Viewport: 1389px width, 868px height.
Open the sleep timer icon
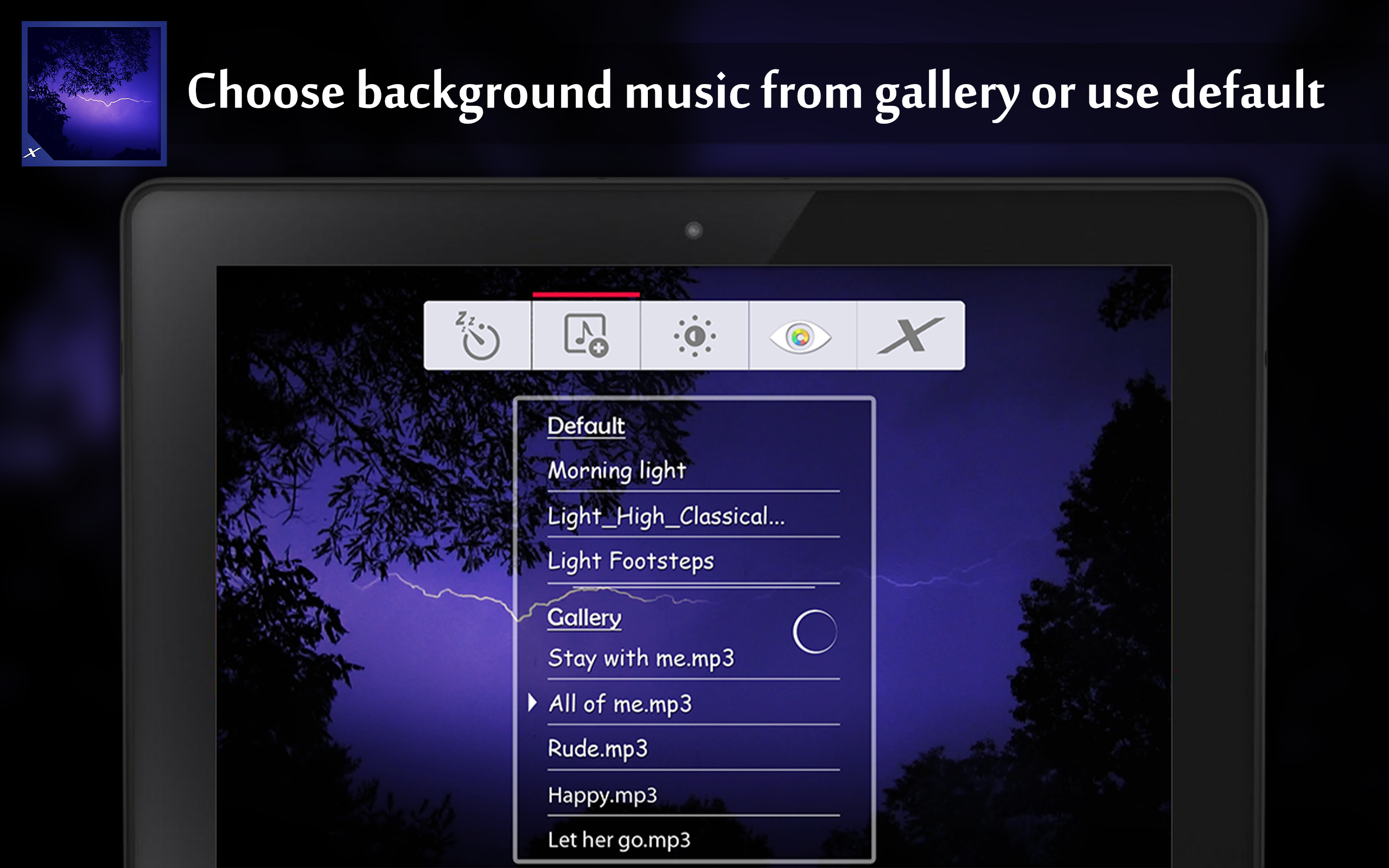pos(477,336)
